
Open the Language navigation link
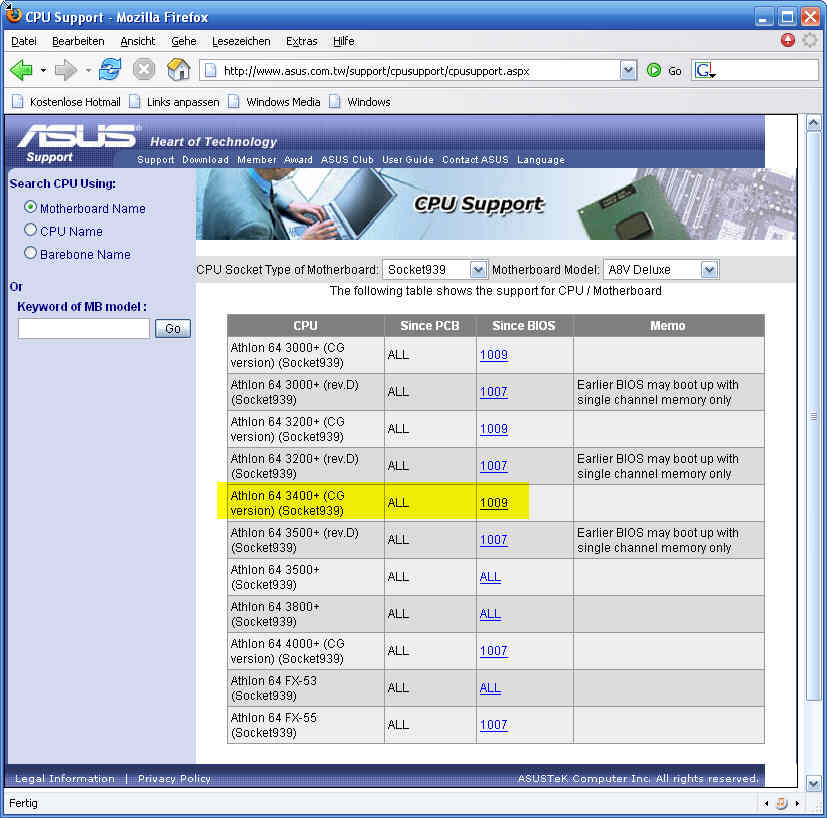(541, 159)
